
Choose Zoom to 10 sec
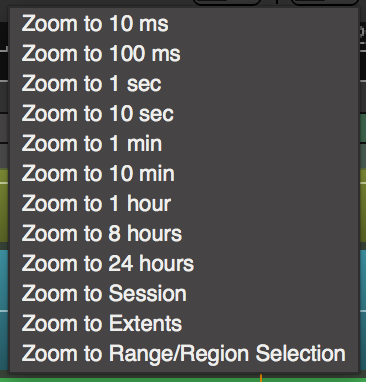[x=184, y=114]
